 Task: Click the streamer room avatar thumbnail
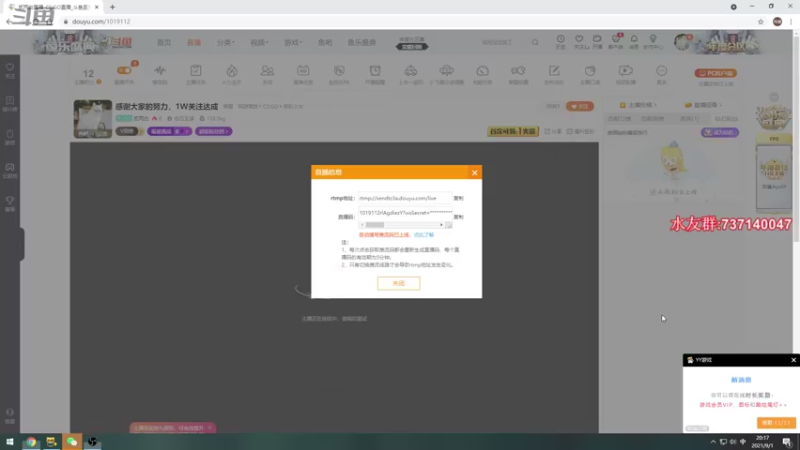92,119
